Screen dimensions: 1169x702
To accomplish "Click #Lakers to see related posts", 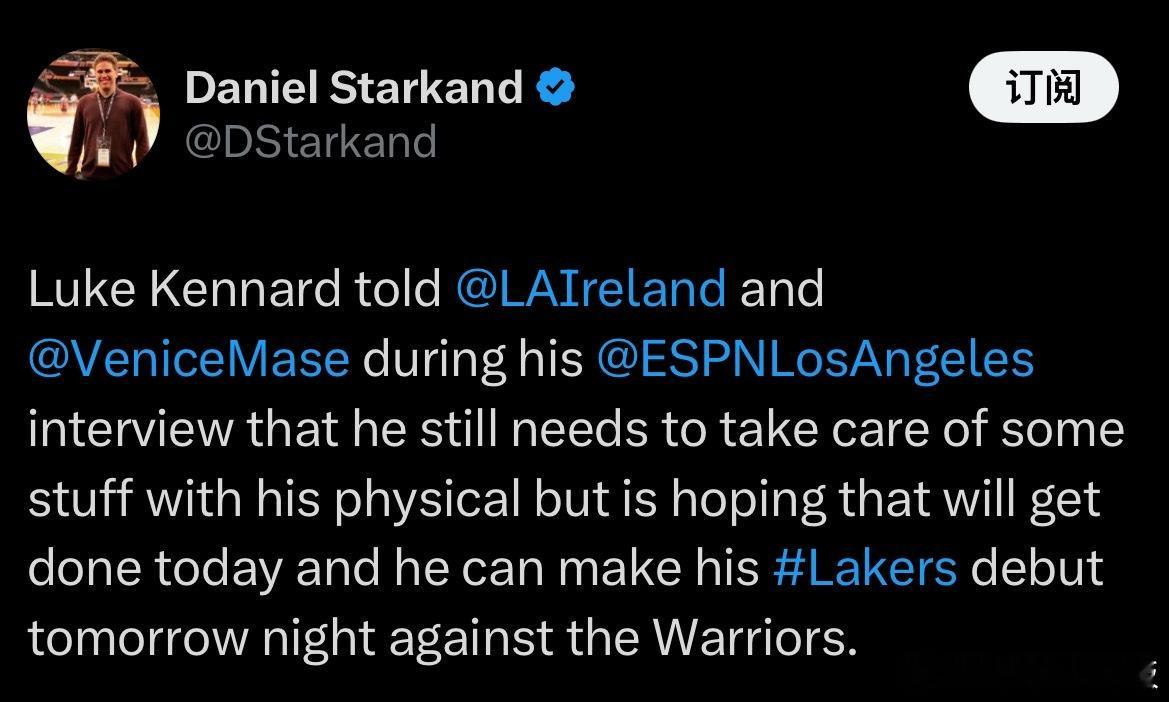I will [866, 568].
